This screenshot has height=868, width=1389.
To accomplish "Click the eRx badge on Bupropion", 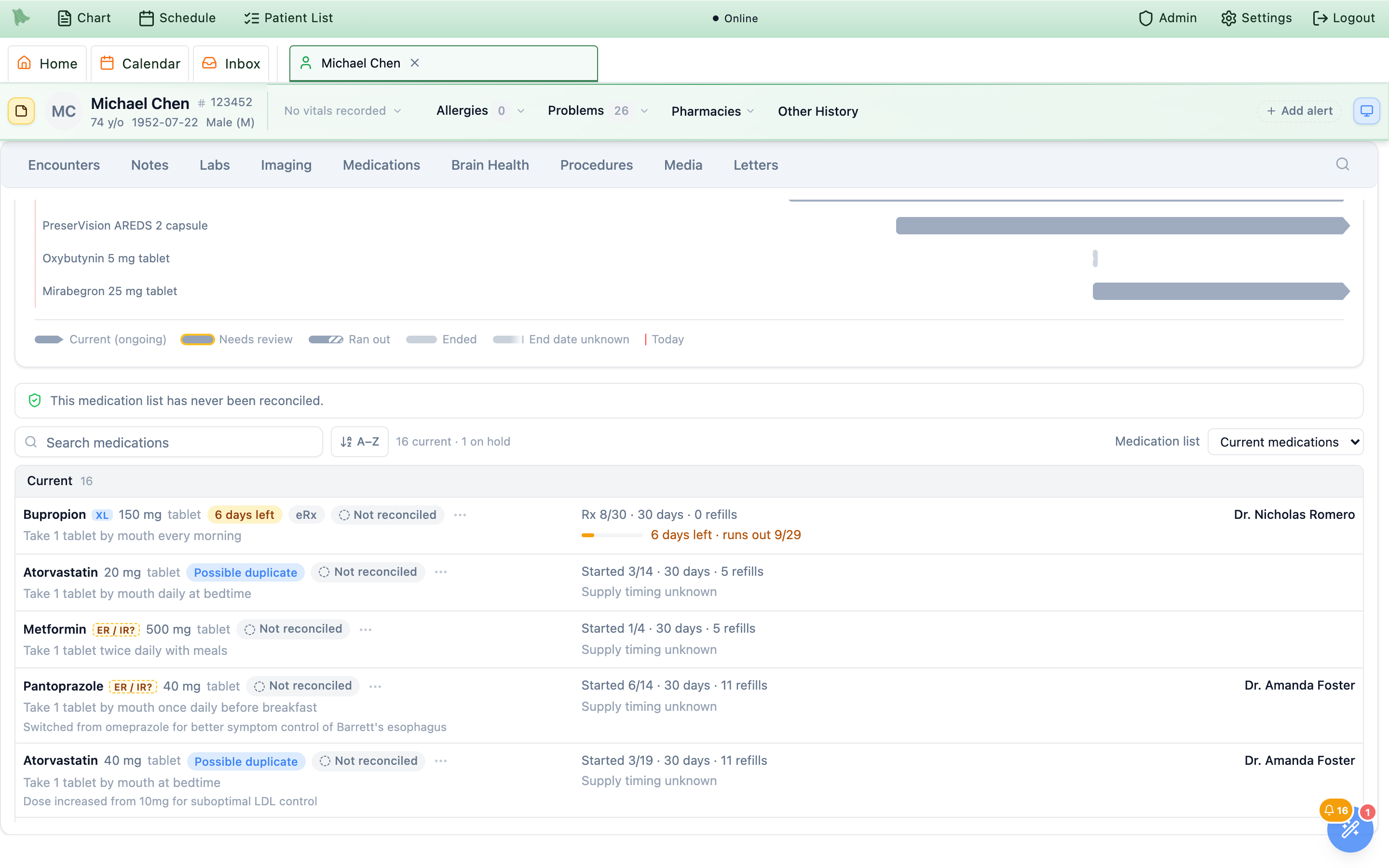I will (306, 515).
